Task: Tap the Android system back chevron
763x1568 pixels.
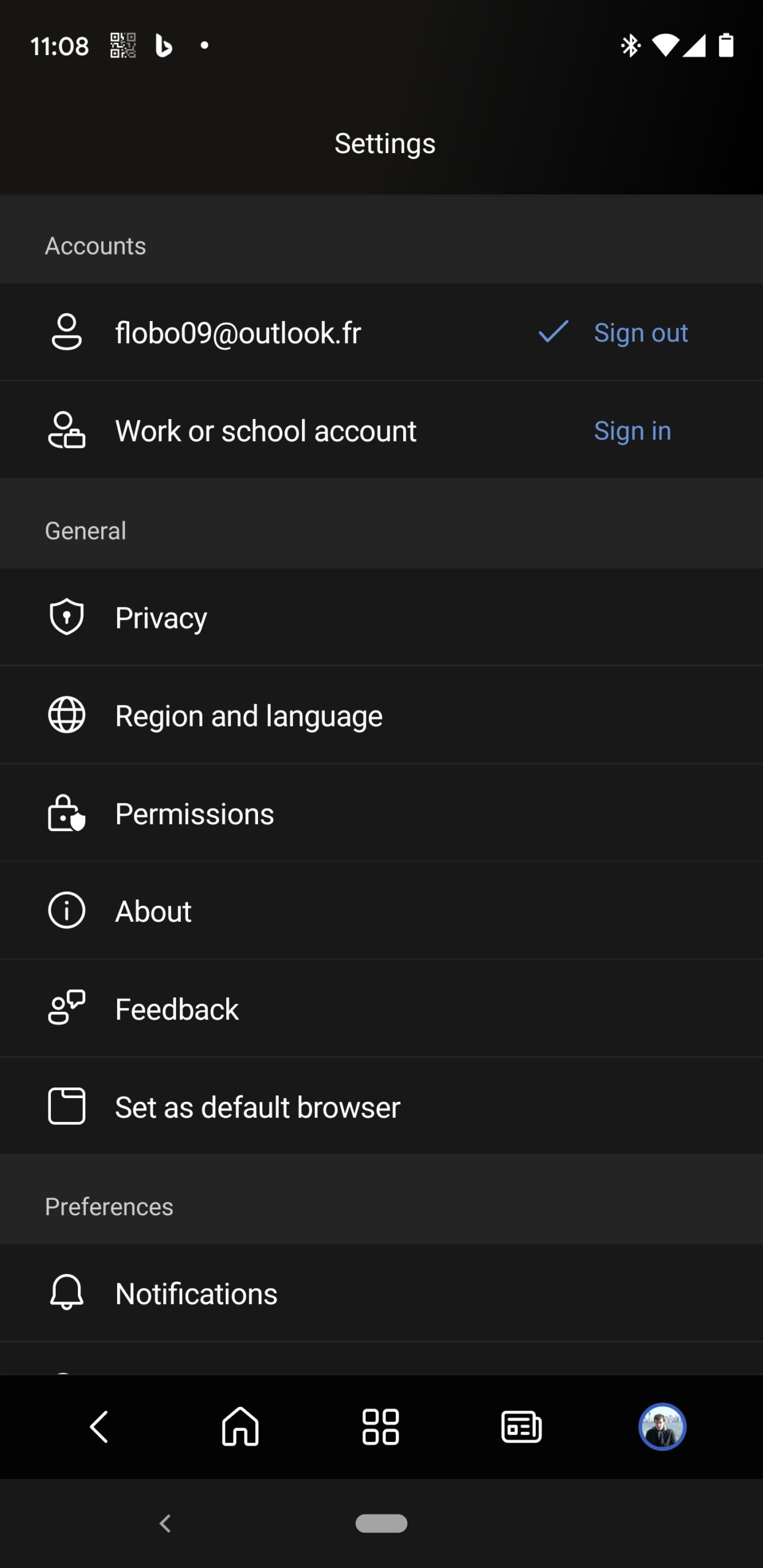Action: click(165, 1523)
